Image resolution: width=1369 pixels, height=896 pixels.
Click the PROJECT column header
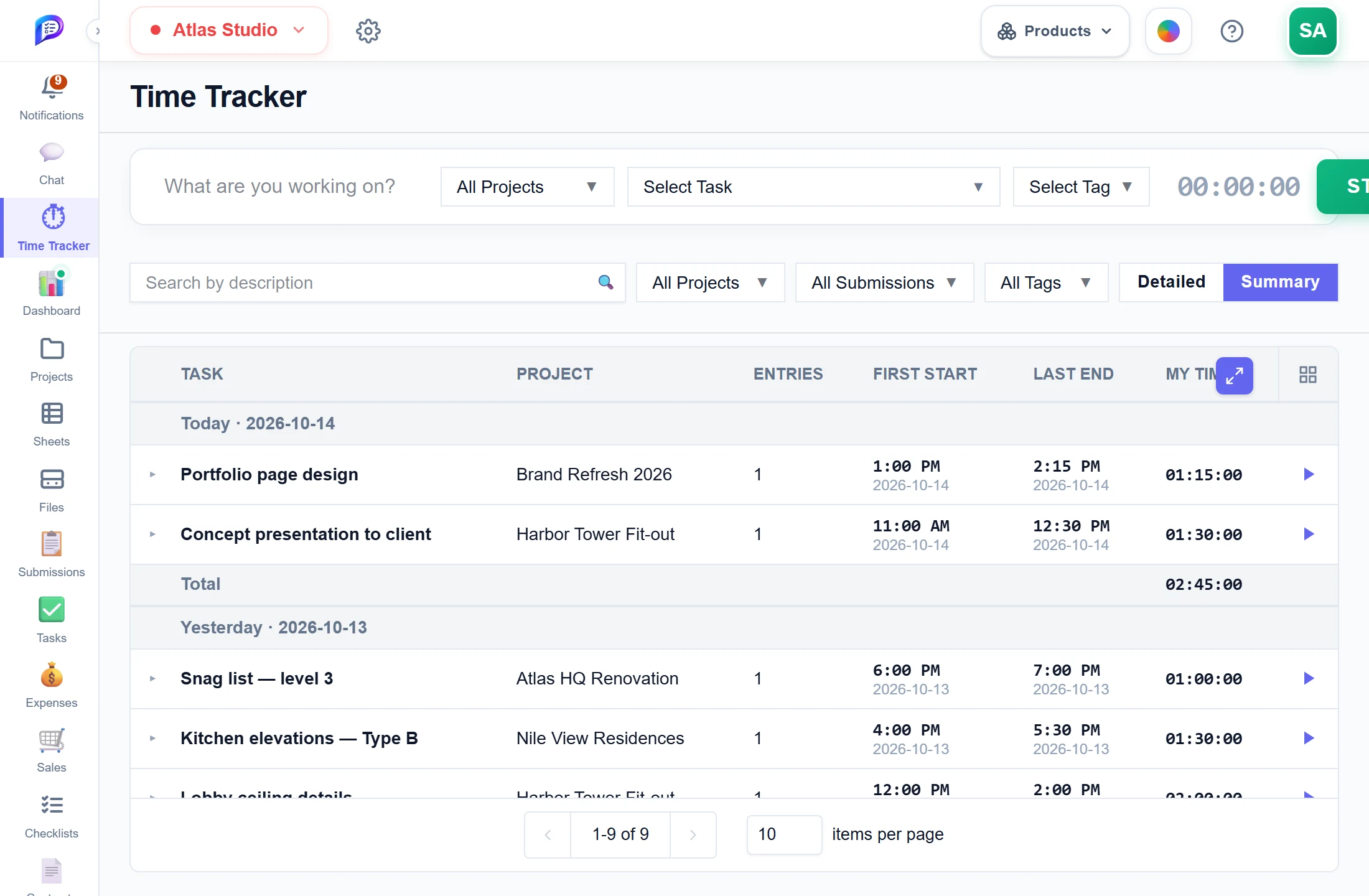click(x=554, y=374)
